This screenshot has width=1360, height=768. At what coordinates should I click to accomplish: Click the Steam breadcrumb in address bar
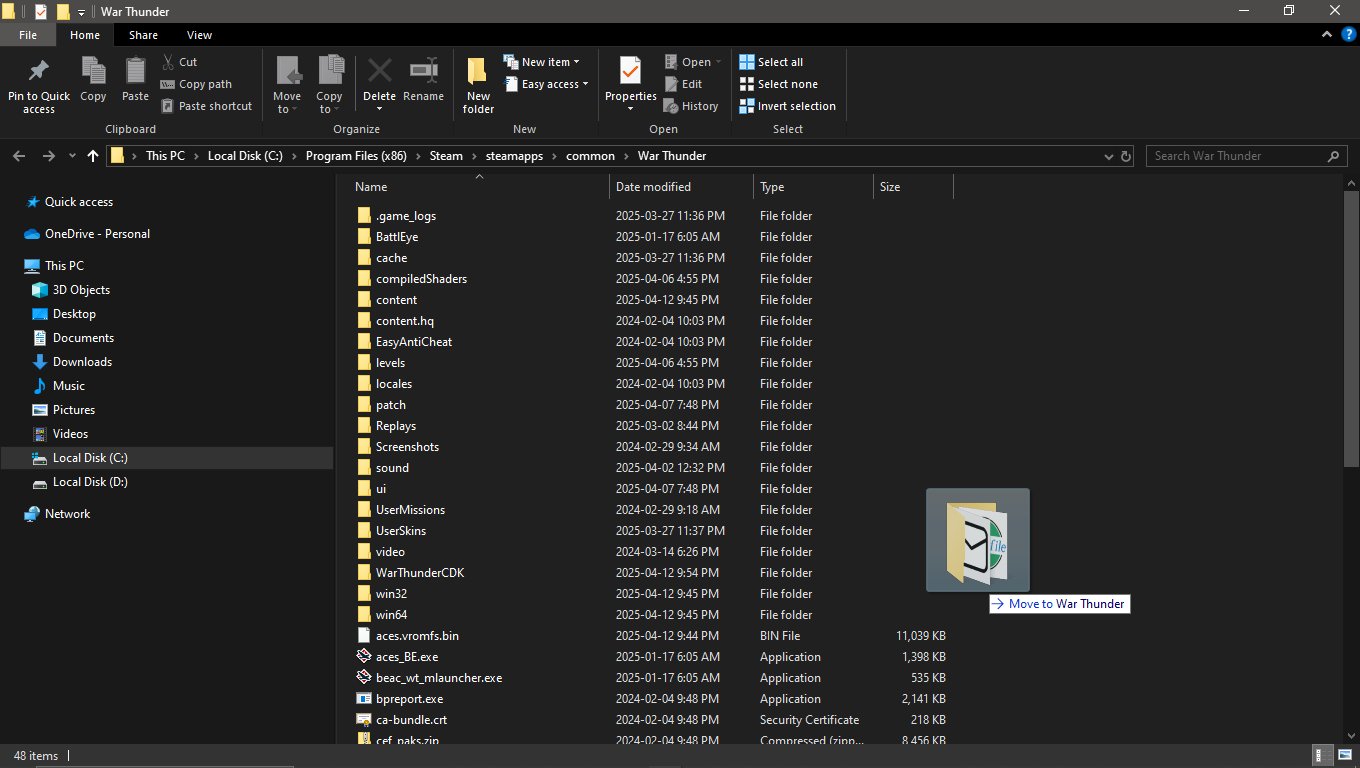point(446,156)
